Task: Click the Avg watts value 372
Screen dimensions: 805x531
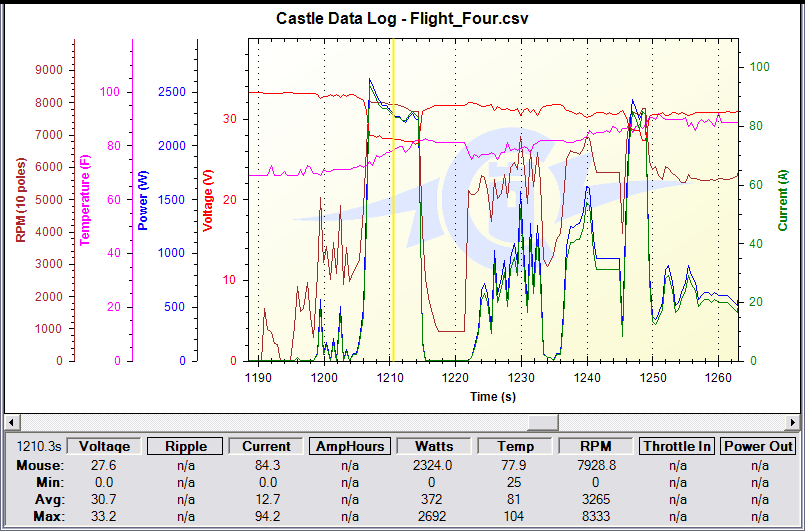Action: pos(431,499)
